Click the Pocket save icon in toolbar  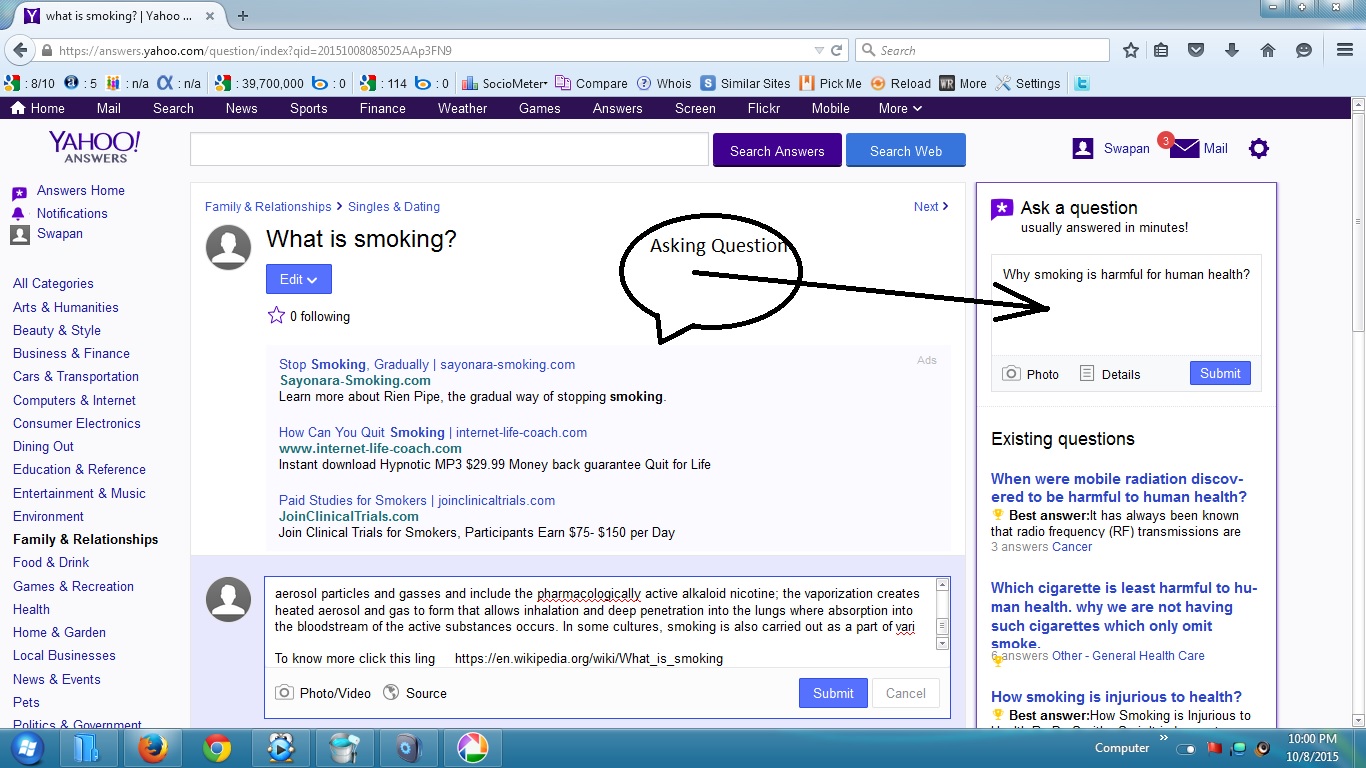(1196, 50)
